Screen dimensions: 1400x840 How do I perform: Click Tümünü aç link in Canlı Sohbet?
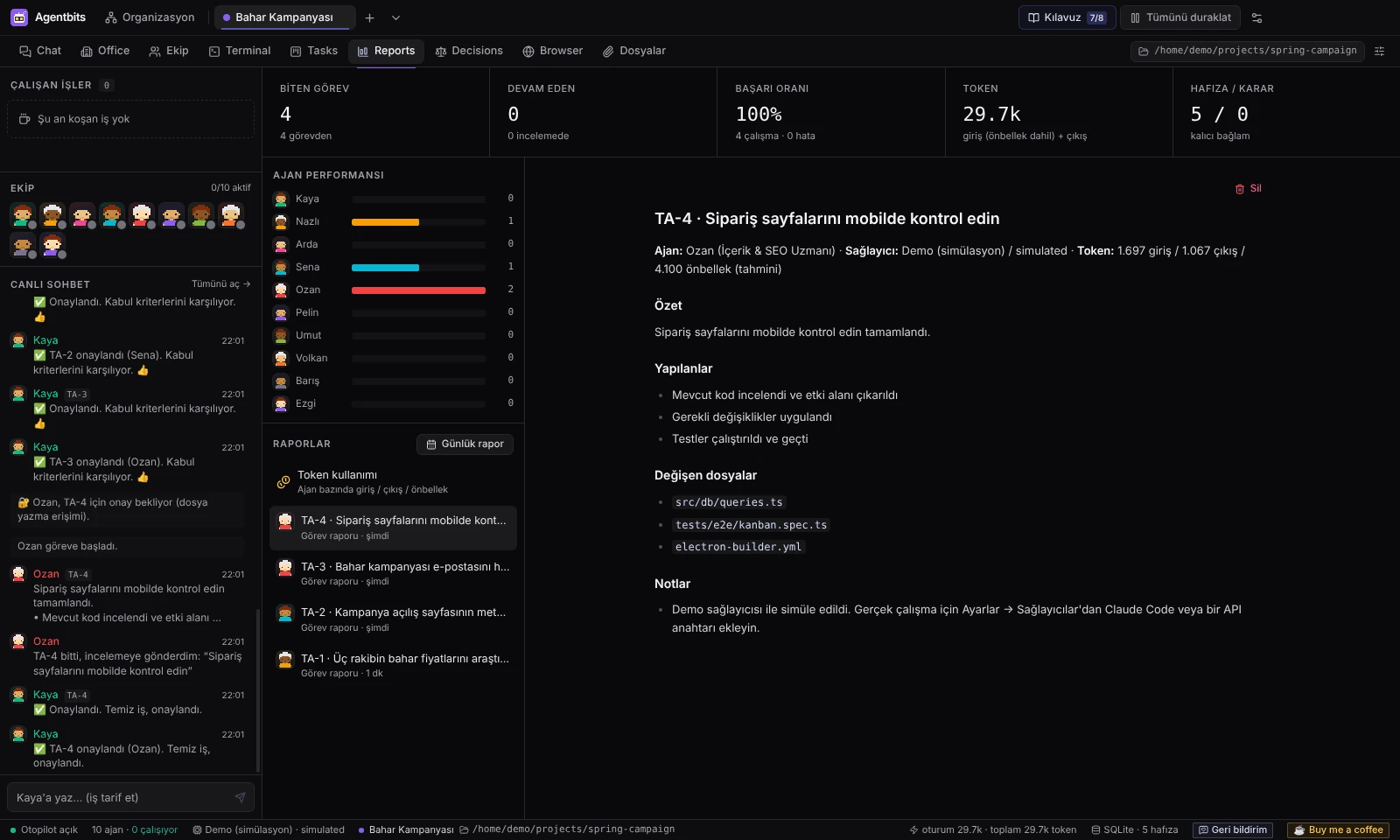click(x=221, y=283)
